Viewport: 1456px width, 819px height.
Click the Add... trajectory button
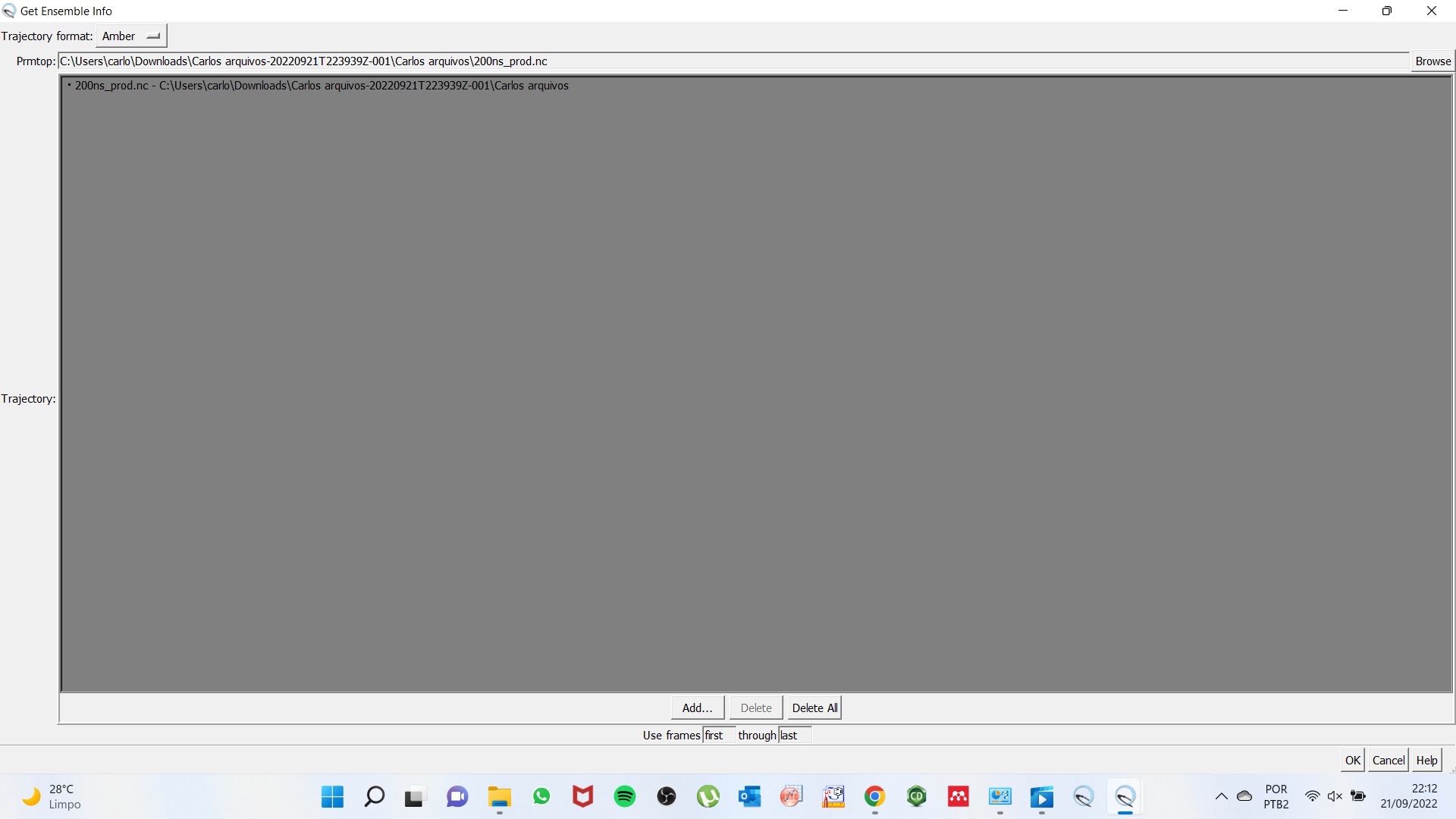click(697, 708)
